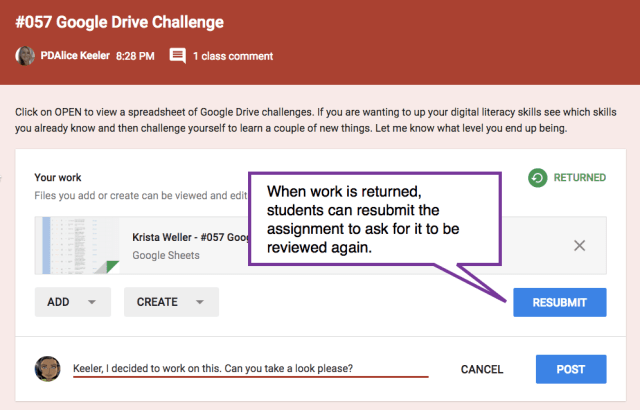The height and width of the screenshot is (410, 640).
Task: Click PDAlice Keeler's profile avatar
Action: click(x=25, y=56)
